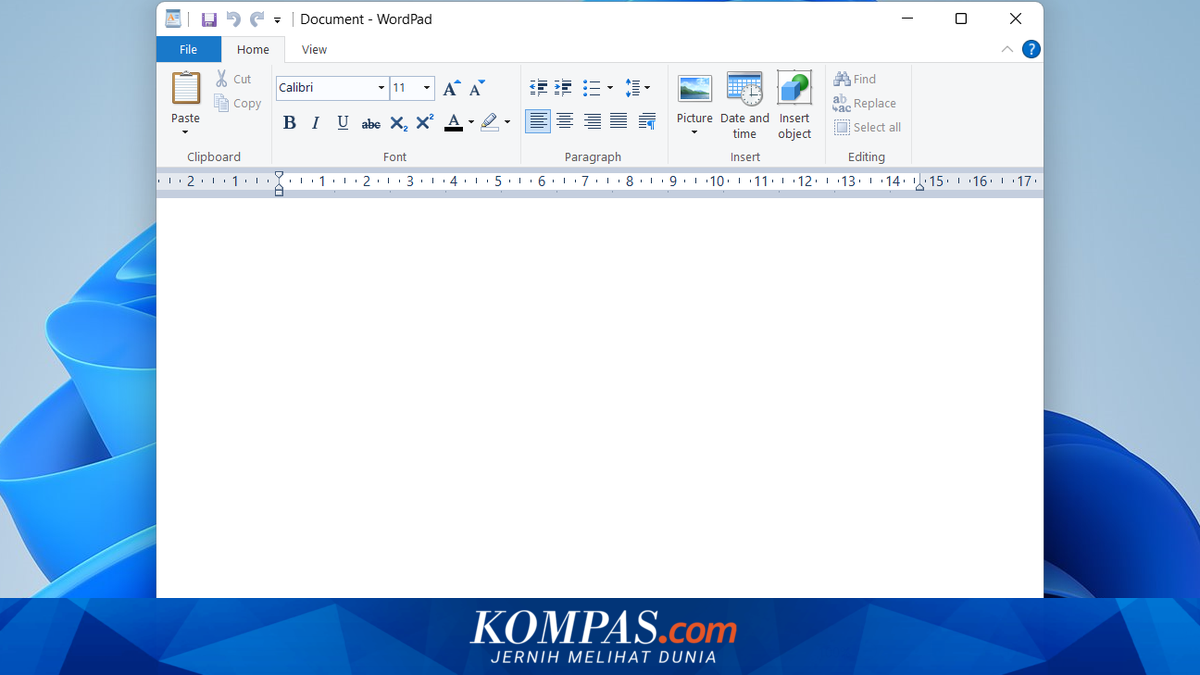Cut the selected text
Screen dimensions: 1200x675
tap(233, 79)
